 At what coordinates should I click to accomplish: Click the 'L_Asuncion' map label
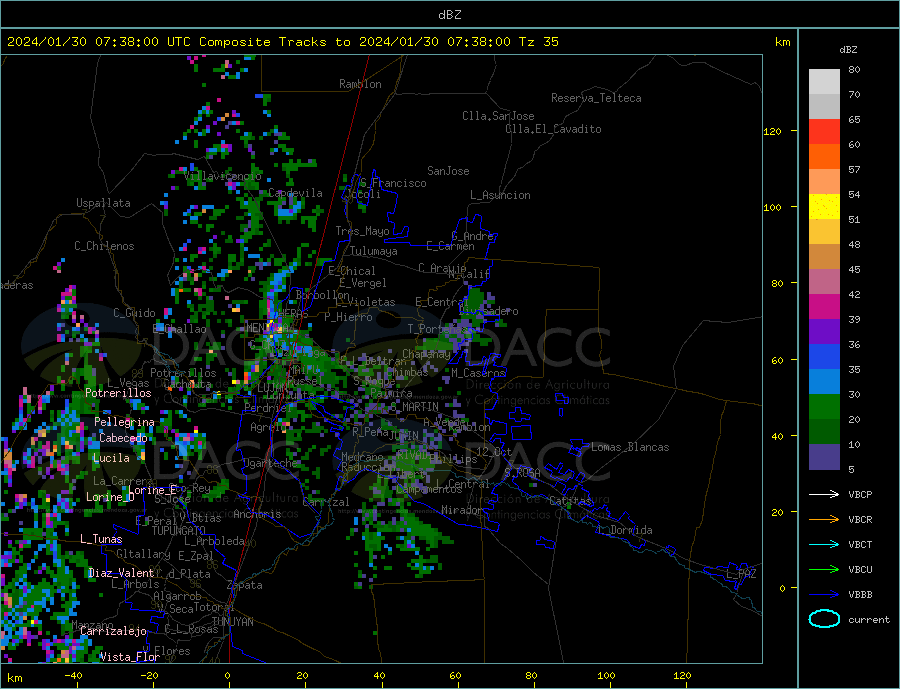point(500,195)
